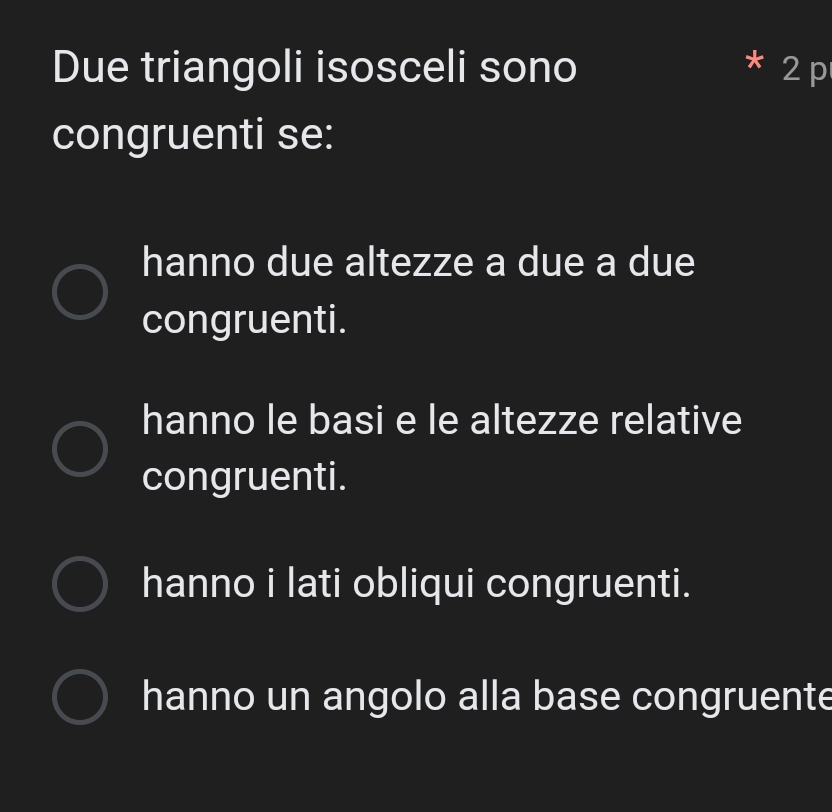Click the text 'hanno due altezze a due a due'
The width and height of the screenshot is (832, 812).
coord(418,263)
